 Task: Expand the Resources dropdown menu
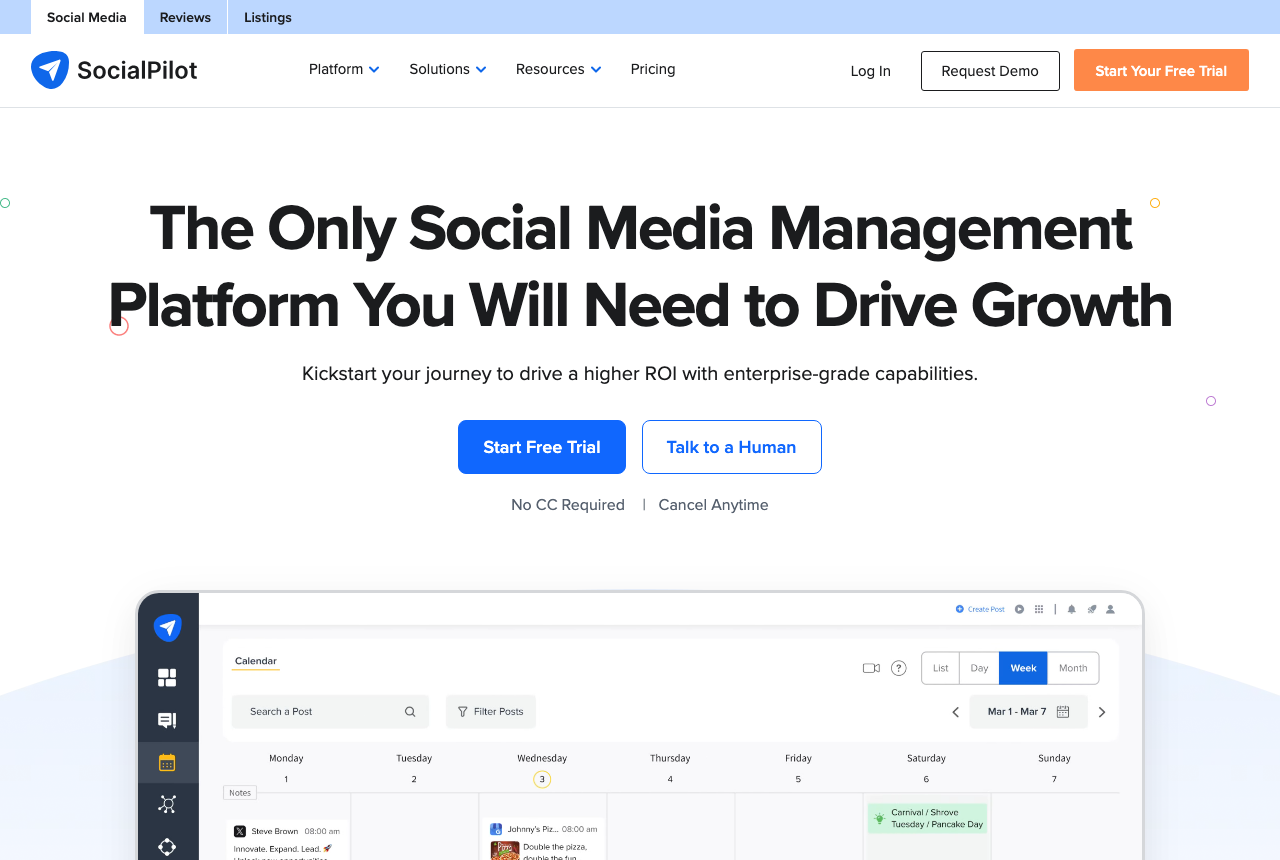tap(559, 69)
